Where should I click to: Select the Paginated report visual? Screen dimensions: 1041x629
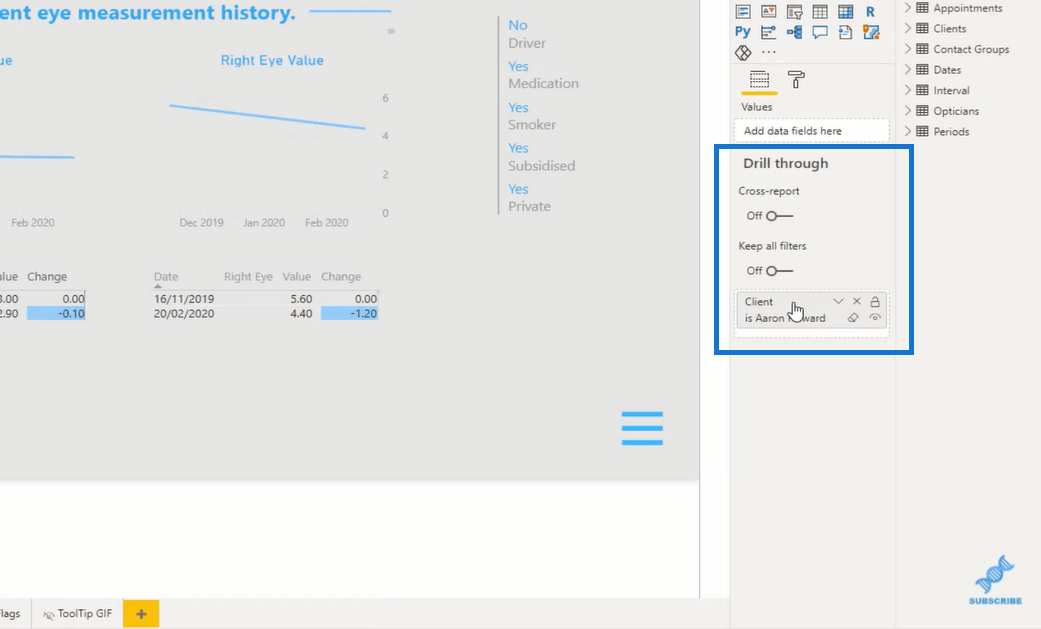845,32
